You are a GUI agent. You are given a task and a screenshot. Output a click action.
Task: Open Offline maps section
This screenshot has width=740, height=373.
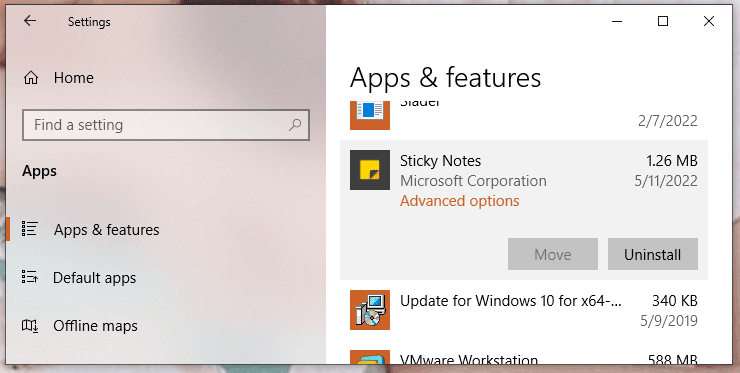tap(166, 326)
